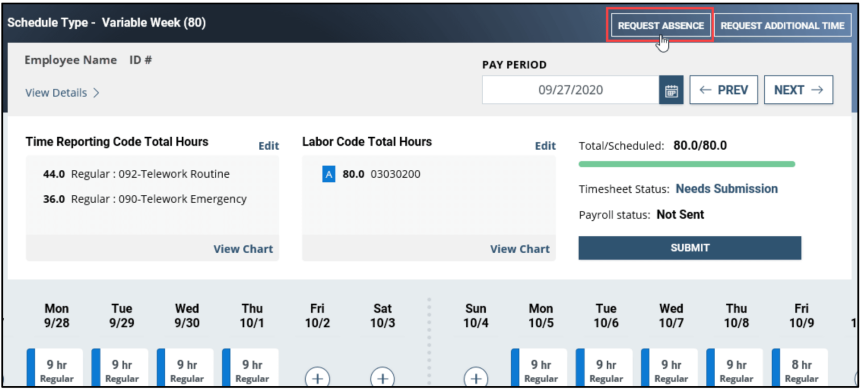Viewport: 863px width, 390px height.
Task: Click Schedule Type Variable Week (80) header
Action: (106, 23)
